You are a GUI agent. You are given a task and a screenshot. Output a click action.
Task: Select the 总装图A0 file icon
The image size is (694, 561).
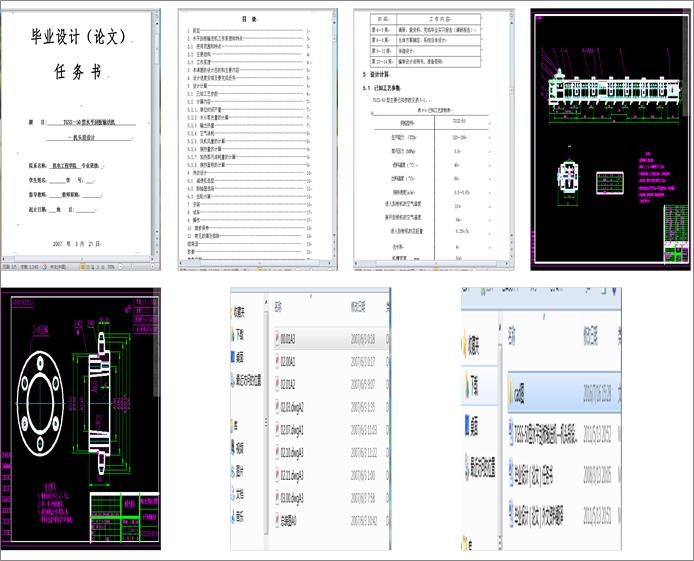[277, 521]
